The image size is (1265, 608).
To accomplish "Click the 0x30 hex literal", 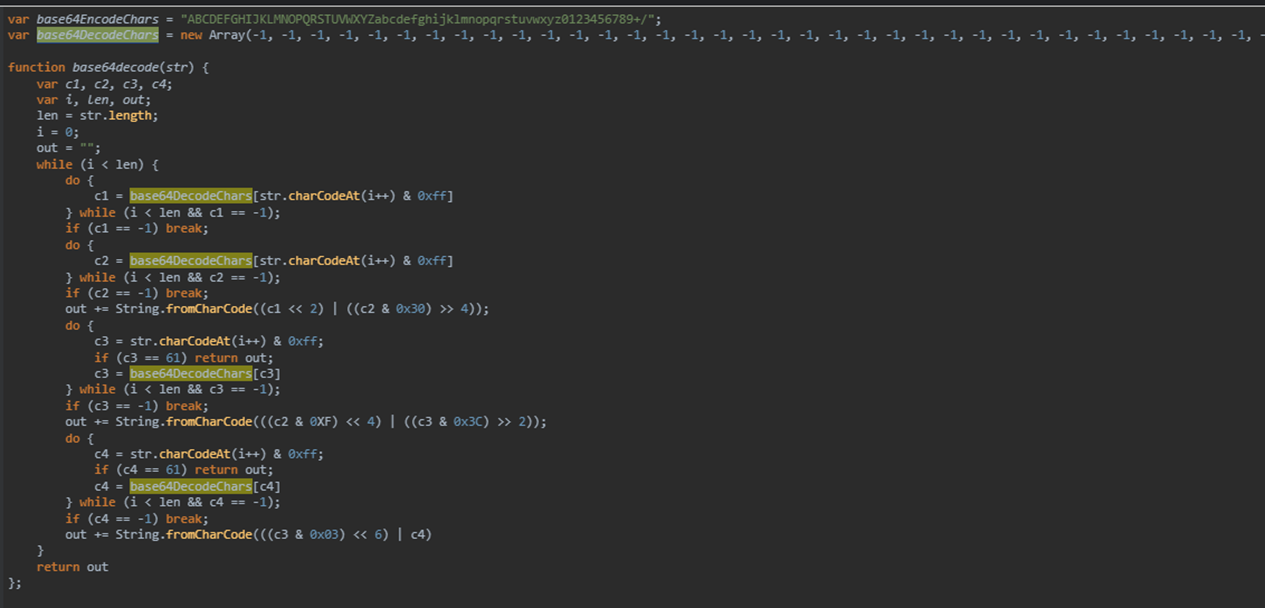I will (413, 309).
